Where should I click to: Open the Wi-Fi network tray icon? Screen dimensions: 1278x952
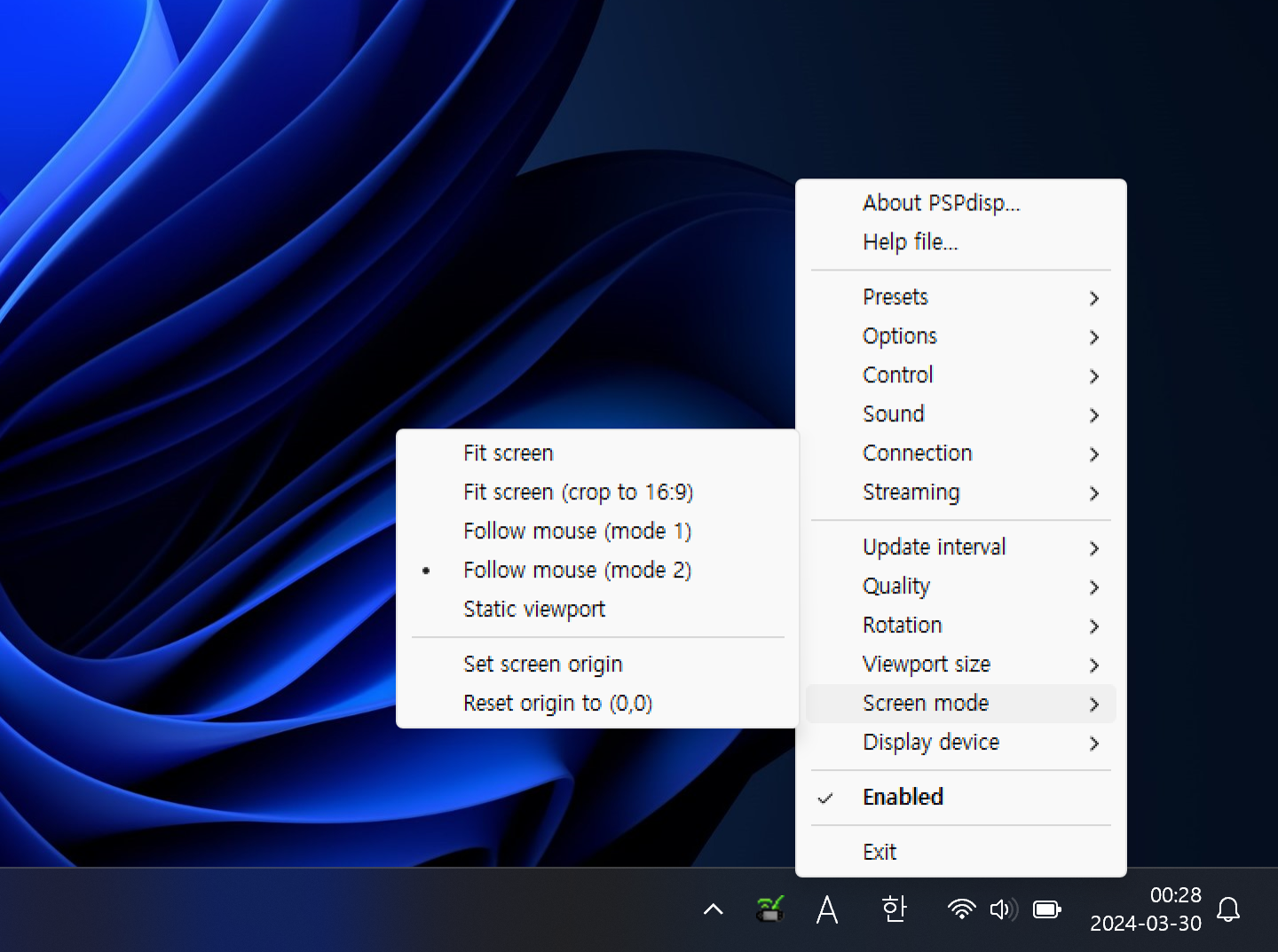961,909
